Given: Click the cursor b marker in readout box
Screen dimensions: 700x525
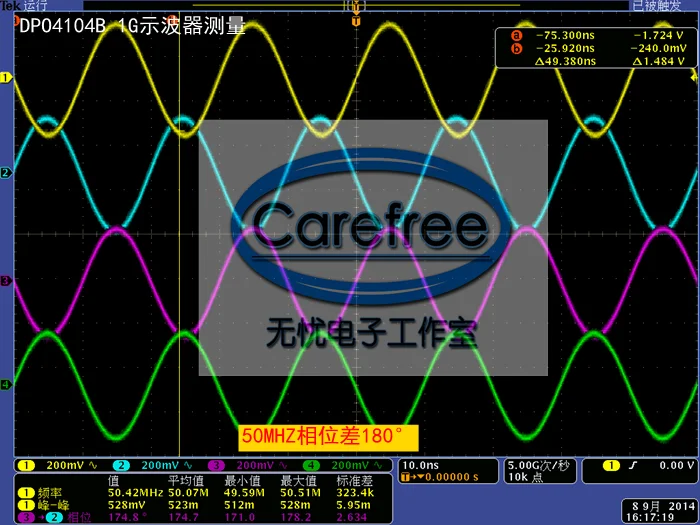Looking at the screenshot, I should (517, 48).
